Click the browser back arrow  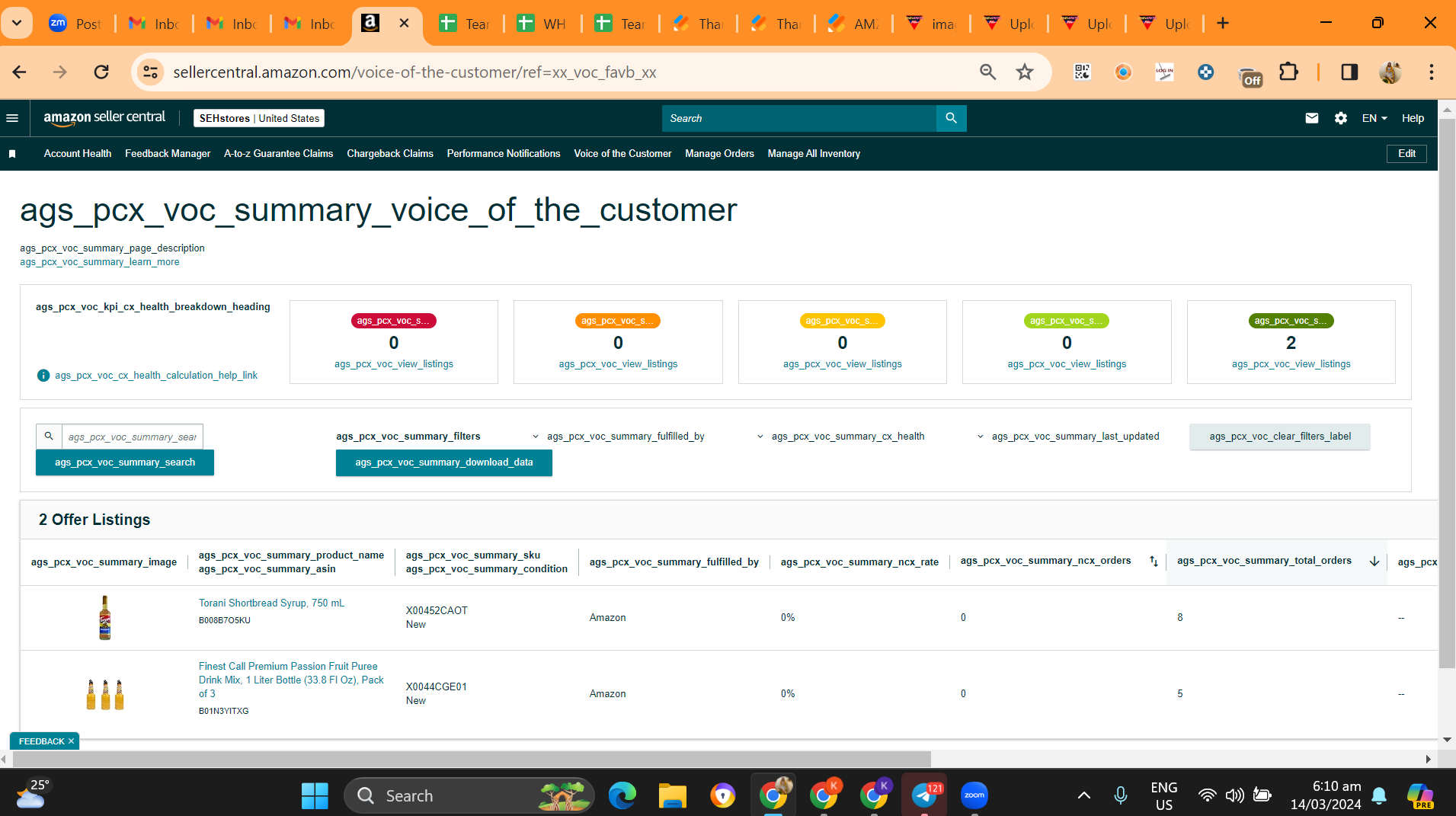[20, 72]
